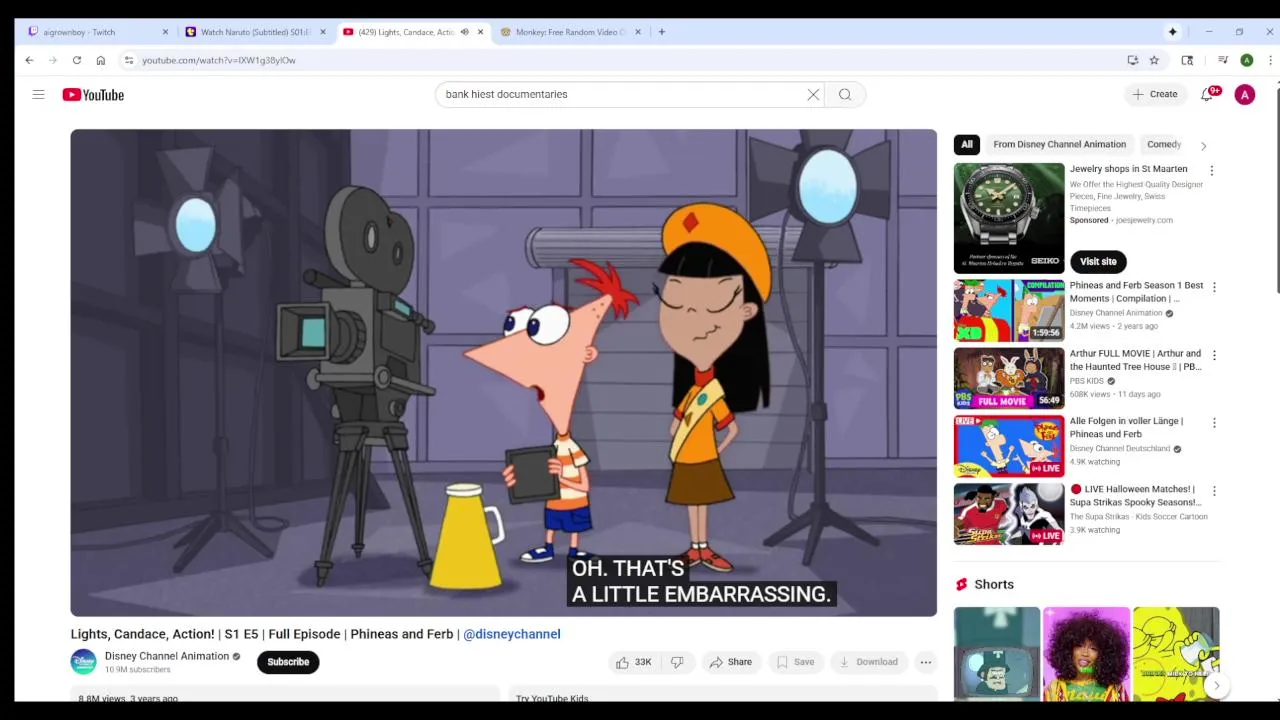This screenshot has height=720, width=1280.
Task: Open Supa Strikas live thumbnail
Action: pos(1009,514)
